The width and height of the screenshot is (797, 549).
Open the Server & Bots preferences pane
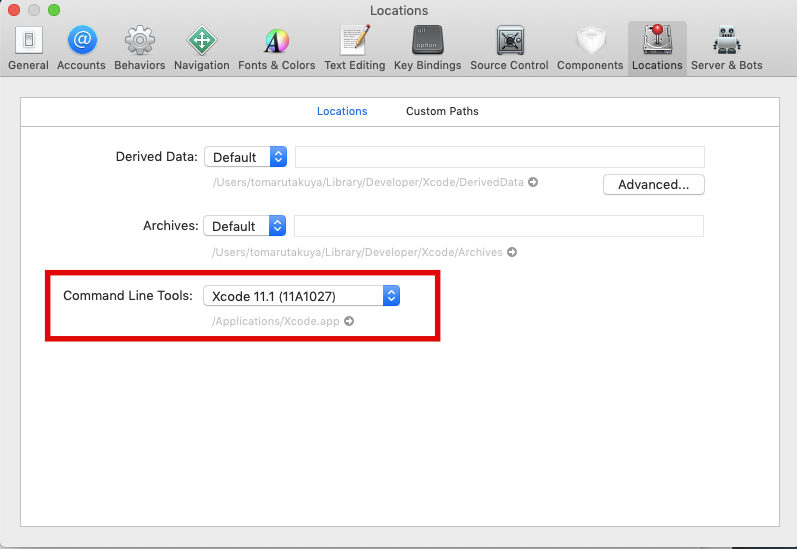[x=727, y=49]
